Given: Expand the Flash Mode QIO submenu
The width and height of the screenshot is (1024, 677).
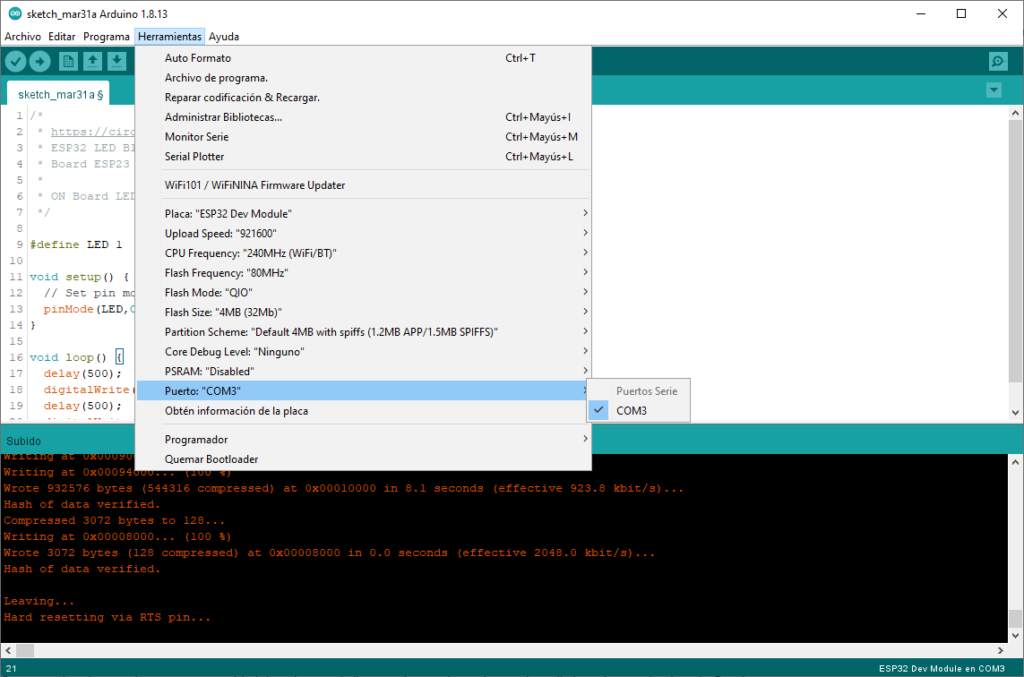Looking at the screenshot, I should tap(364, 292).
